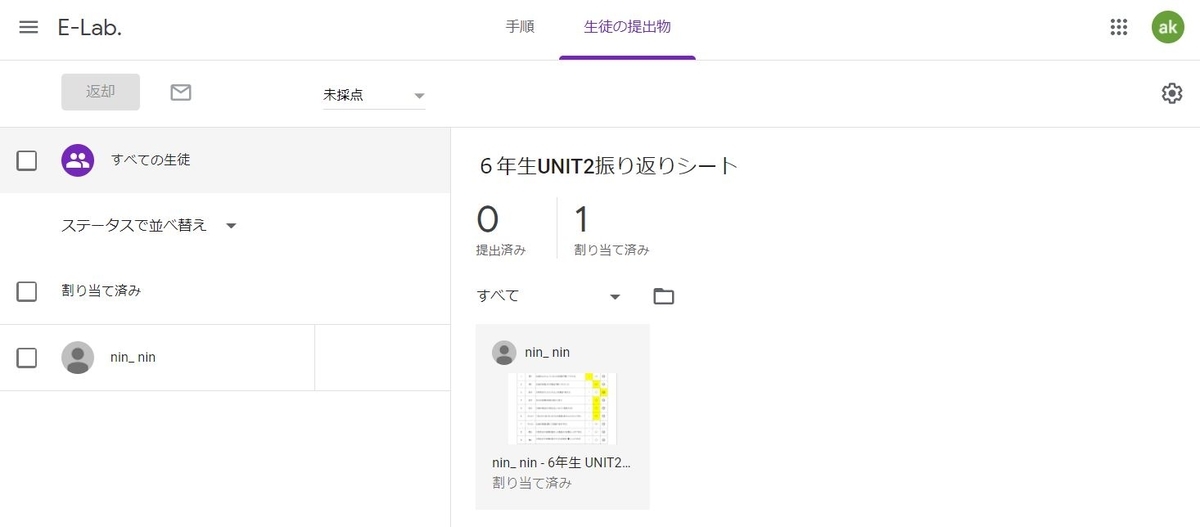Select nin_ nin name in student list
Viewport: 1200px width, 527px height.
[x=133, y=357]
